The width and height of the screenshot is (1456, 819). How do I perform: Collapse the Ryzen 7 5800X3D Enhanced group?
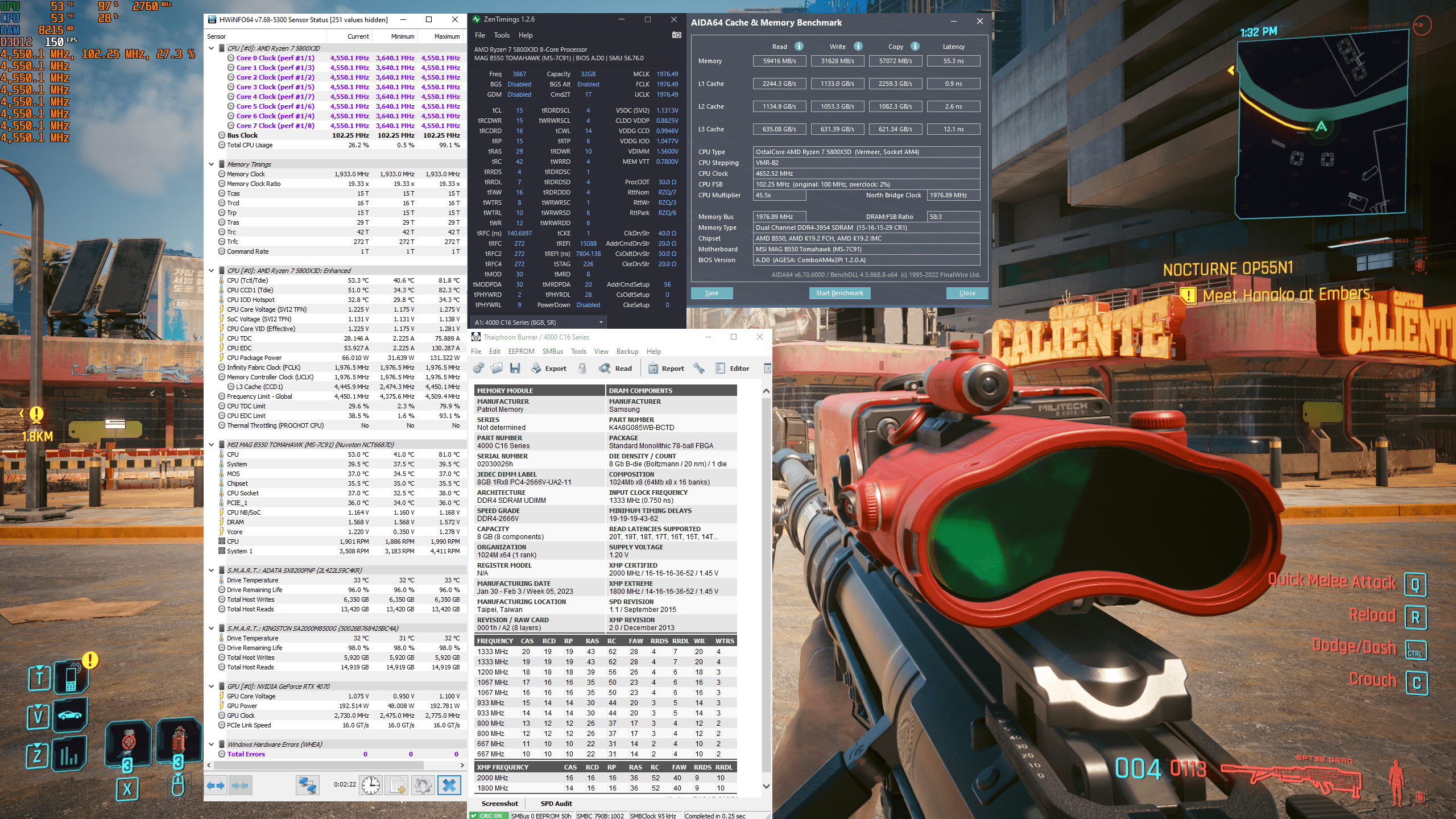212,271
